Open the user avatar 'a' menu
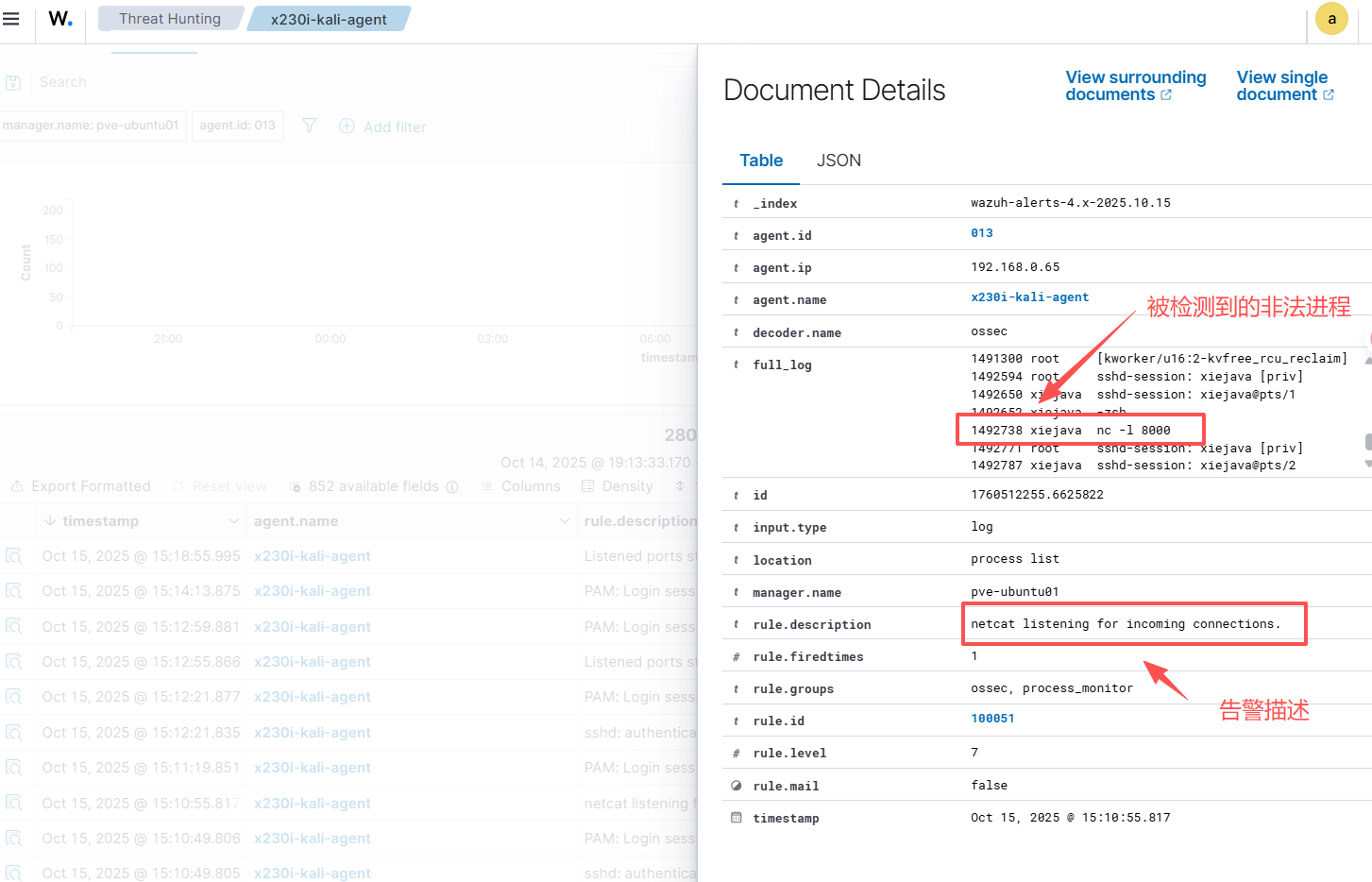Viewport: 1372px width, 882px height. point(1331,19)
